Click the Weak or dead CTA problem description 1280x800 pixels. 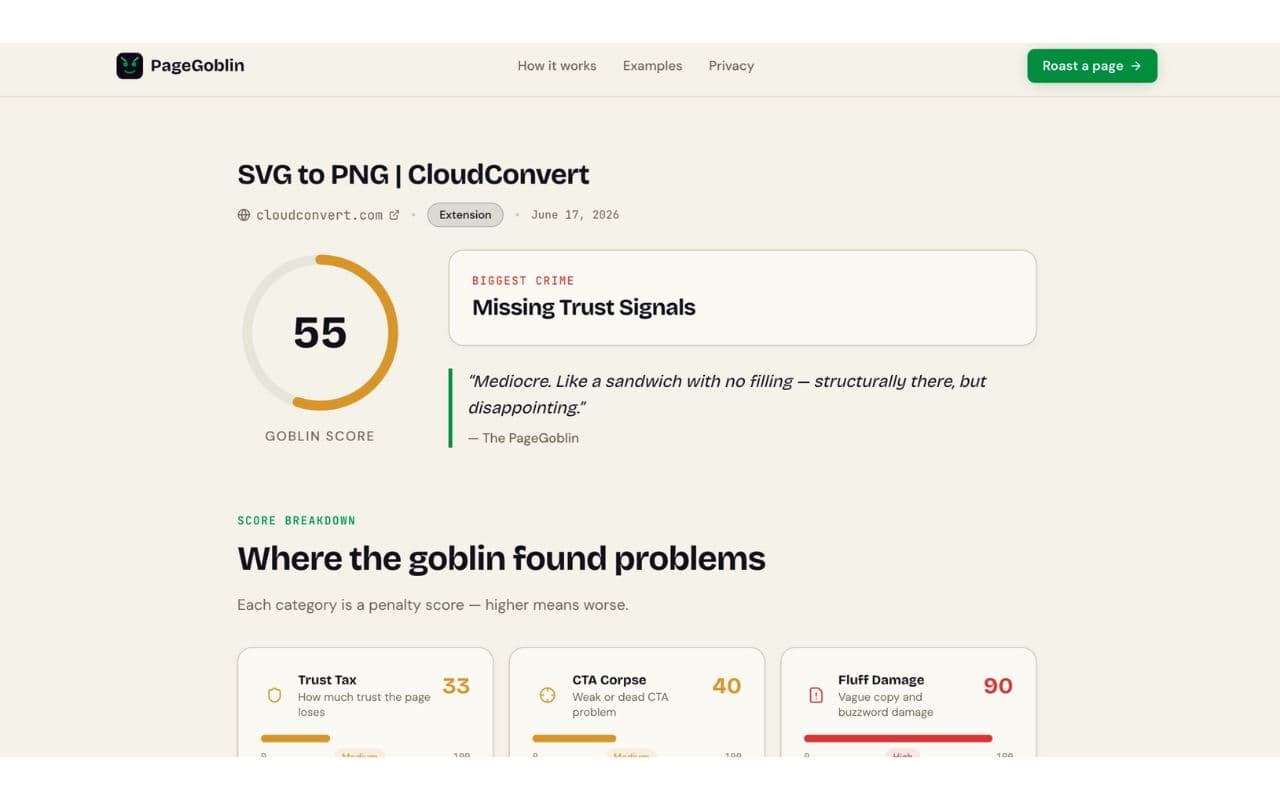point(620,705)
